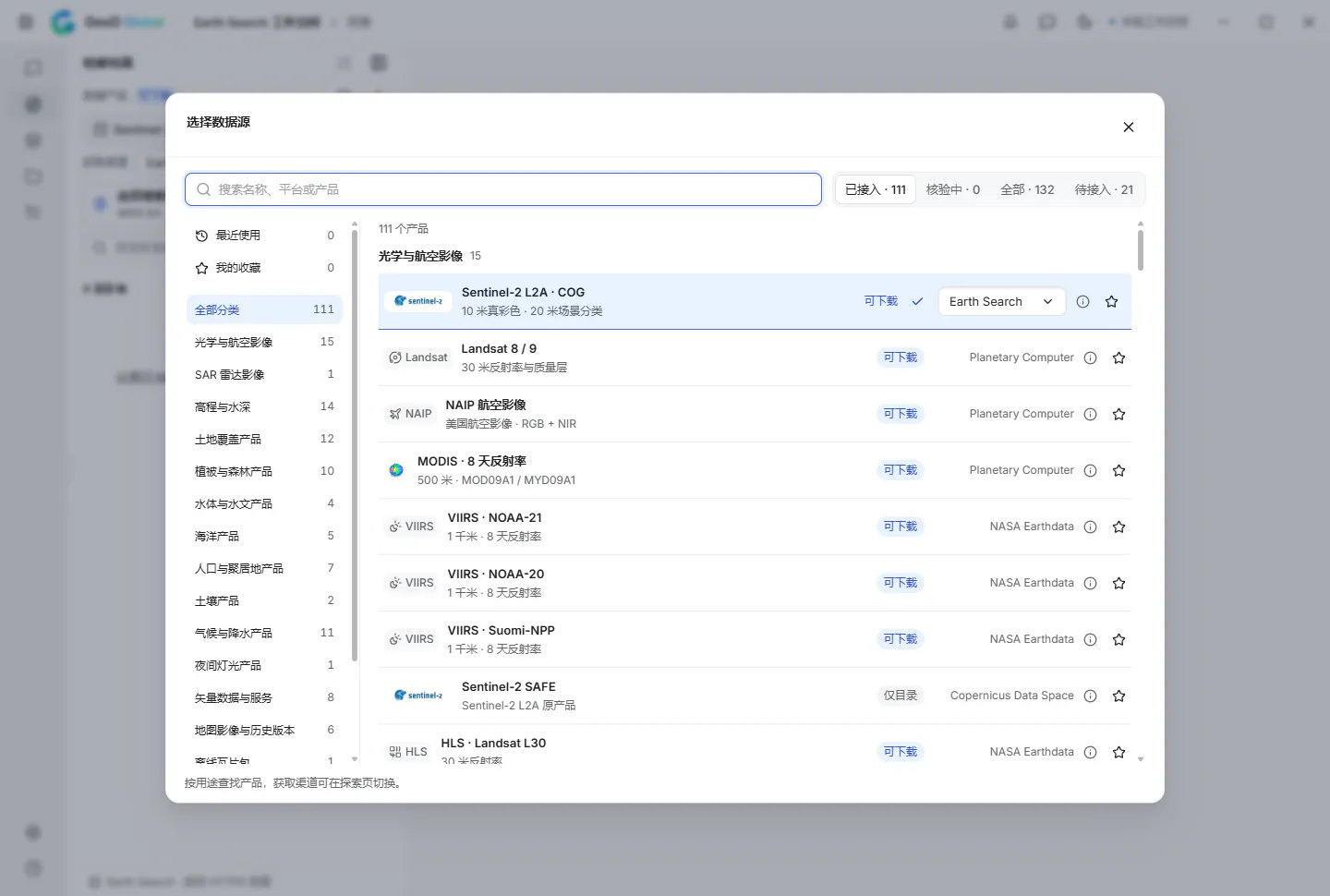The image size is (1330, 896).
Task: Favorite the VIIRS NOAA-21 product
Action: coord(1118,527)
